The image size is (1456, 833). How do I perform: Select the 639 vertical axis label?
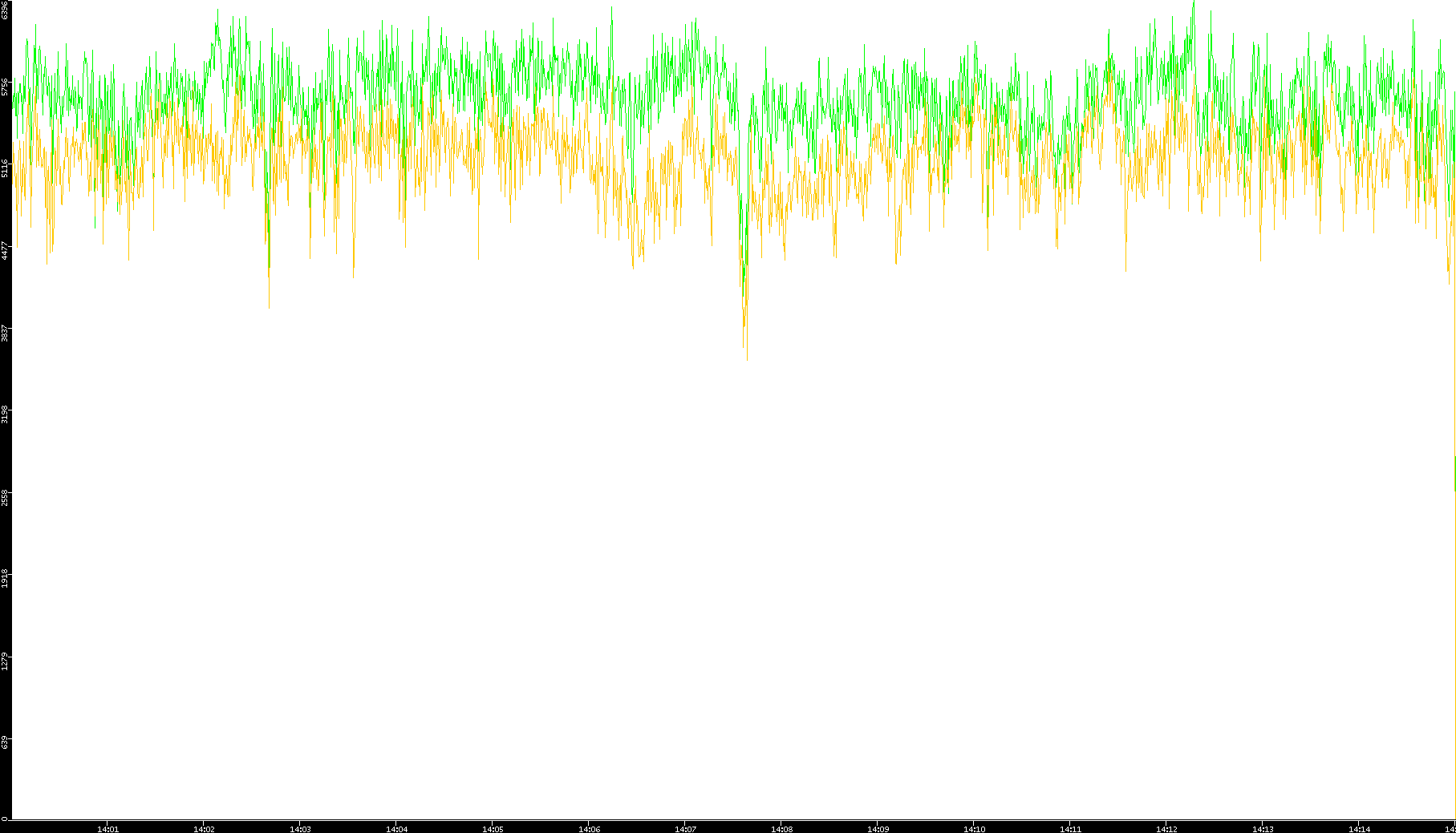click(5, 742)
